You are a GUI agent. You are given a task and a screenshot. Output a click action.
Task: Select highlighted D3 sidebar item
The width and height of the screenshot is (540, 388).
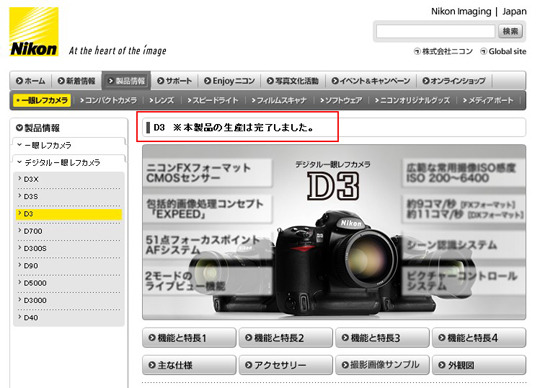pyautogui.click(x=69, y=214)
